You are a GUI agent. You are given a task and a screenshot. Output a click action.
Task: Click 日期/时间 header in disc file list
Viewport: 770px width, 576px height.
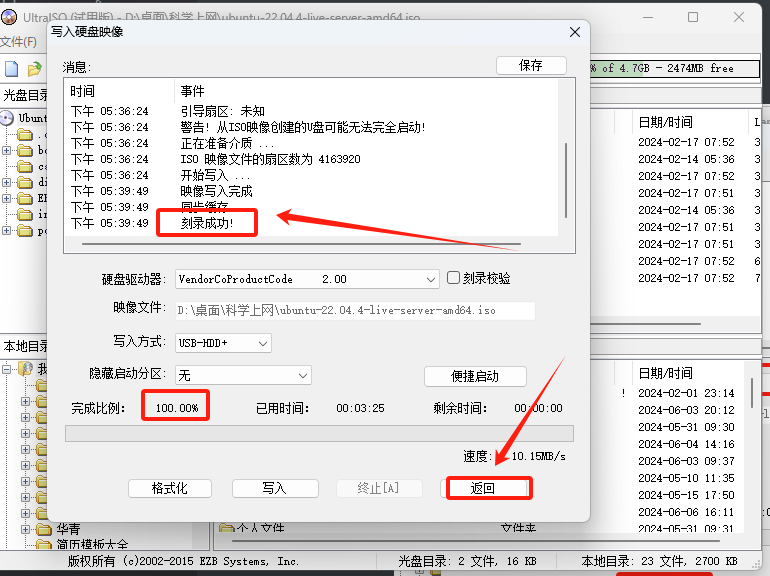click(665, 122)
